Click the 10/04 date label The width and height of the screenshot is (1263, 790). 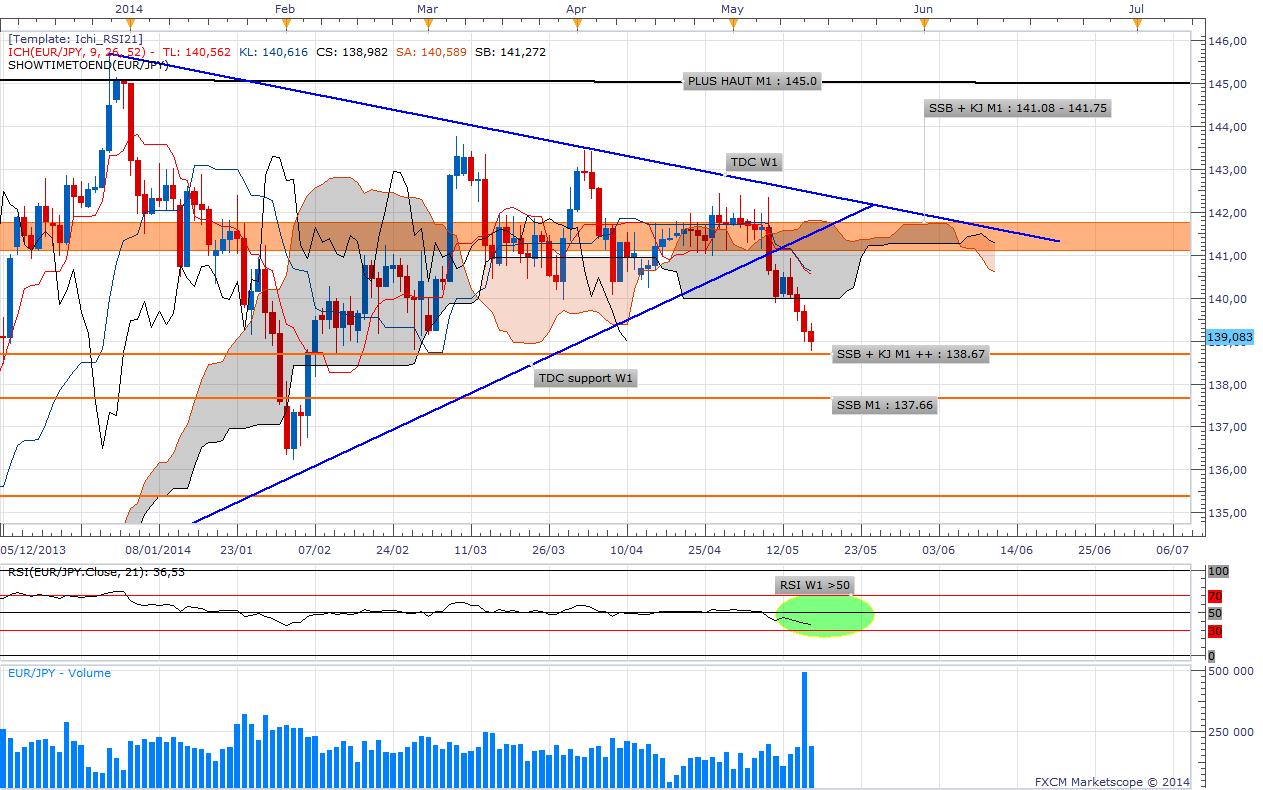pyautogui.click(x=627, y=549)
